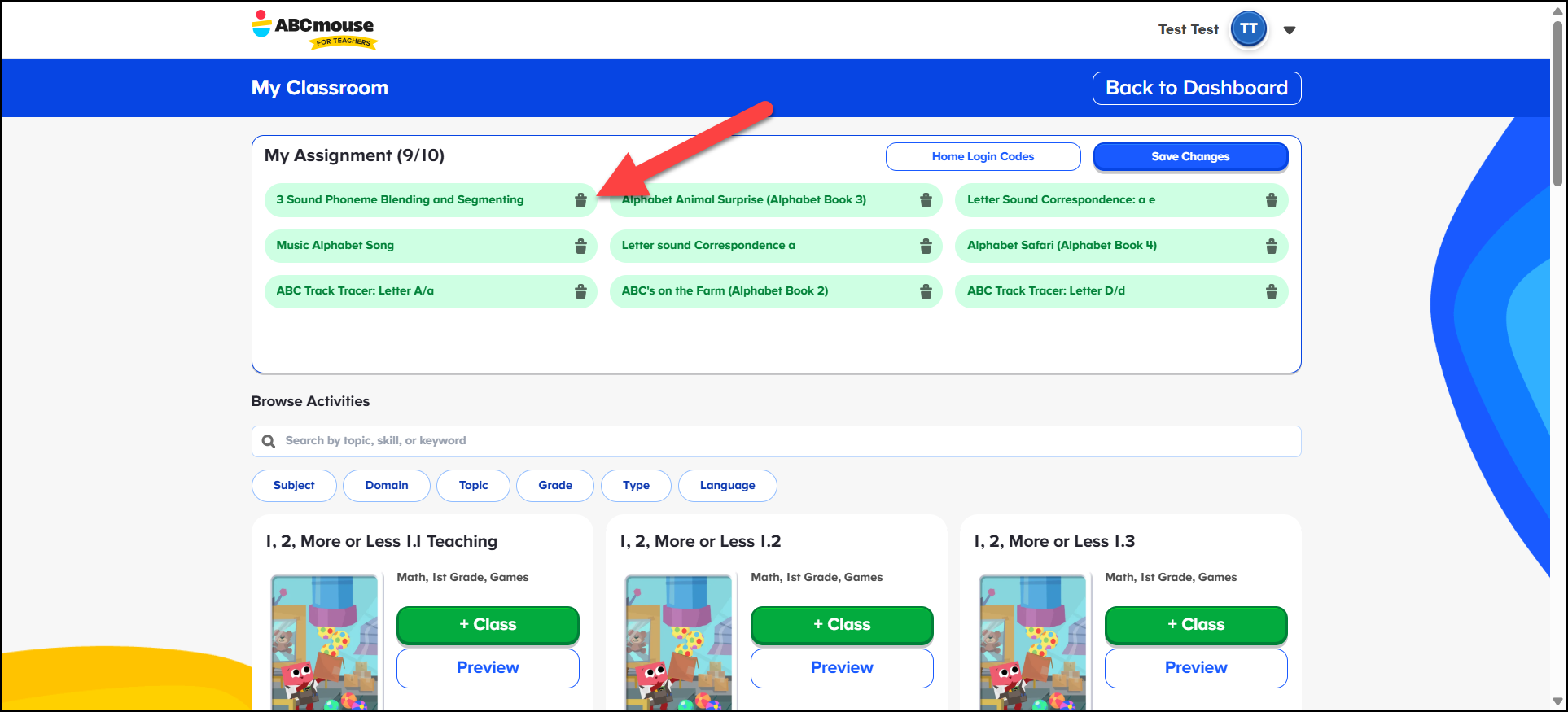Viewport: 1568px width, 712px height.
Task: Add 1, 2, More or Less 1.1 Teaching to class
Action: 488,624
